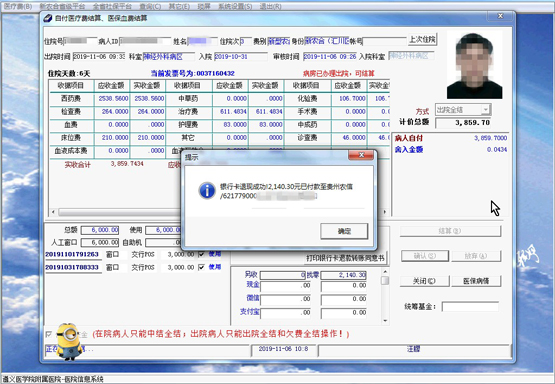555x384 pixels.
Task: Click the window title bar app icon
Action: point(48,18)
